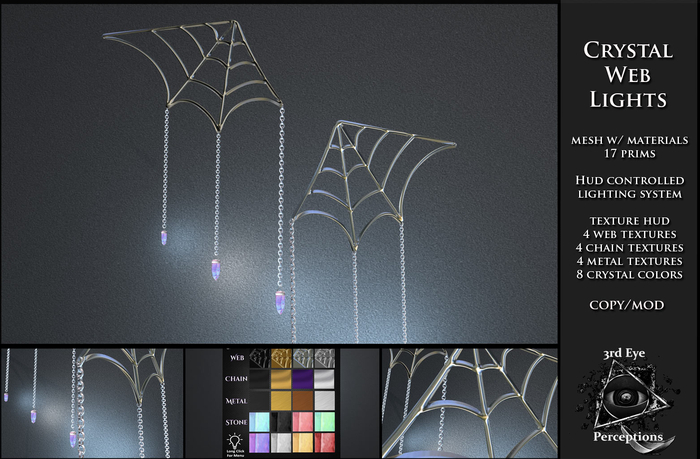The image size is (700, 459).
Task: Select the black web texture icon
Action: 260,358
